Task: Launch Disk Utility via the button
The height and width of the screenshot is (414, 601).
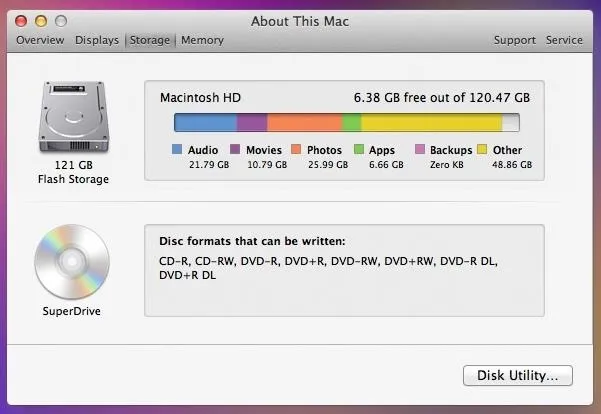Action: (518, 375)
